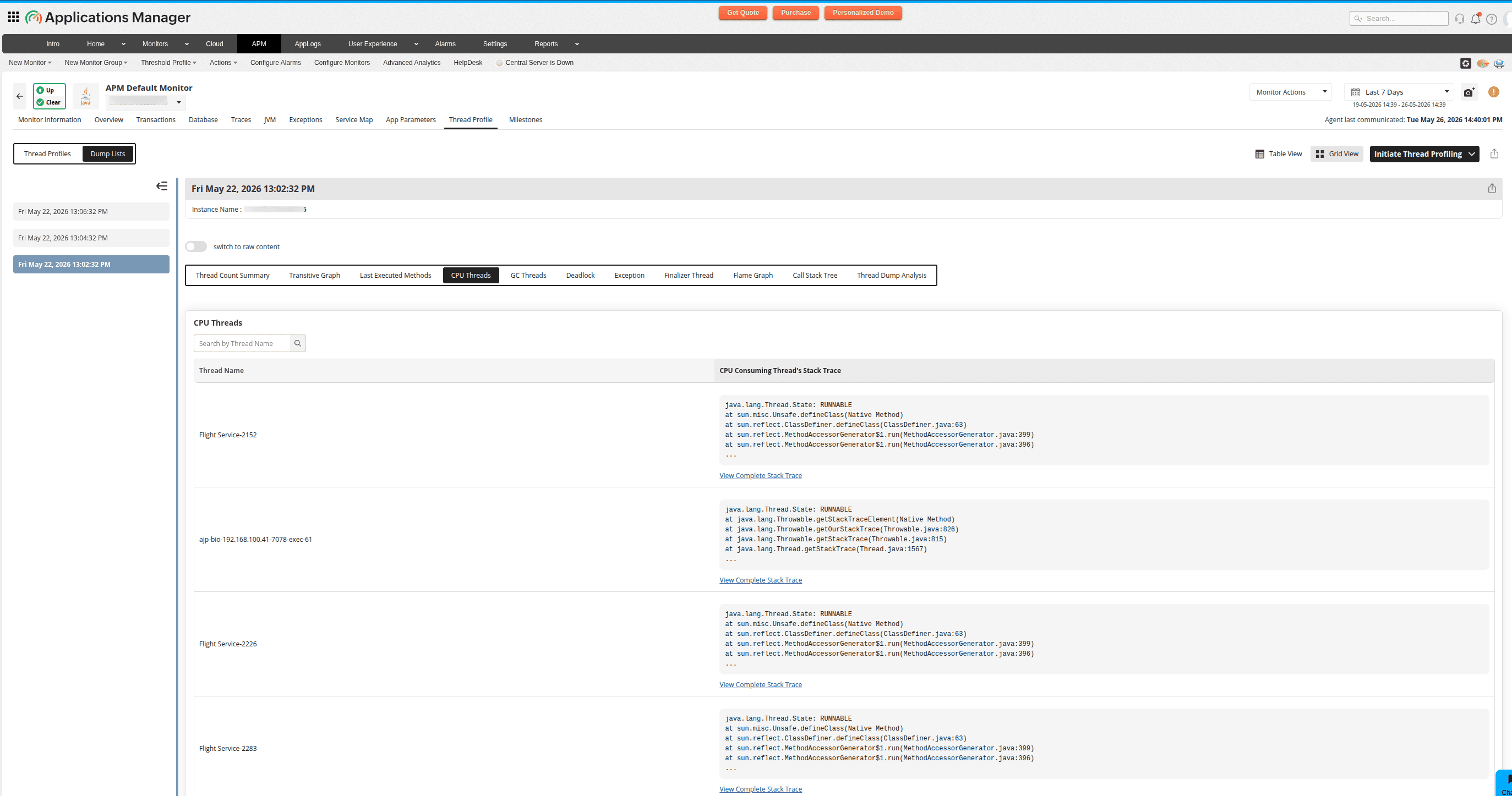Expand the New Monitor Group menu
The width and height of the screenshot is (1512, 796).
pyautogui.click(x=96, y=63)
